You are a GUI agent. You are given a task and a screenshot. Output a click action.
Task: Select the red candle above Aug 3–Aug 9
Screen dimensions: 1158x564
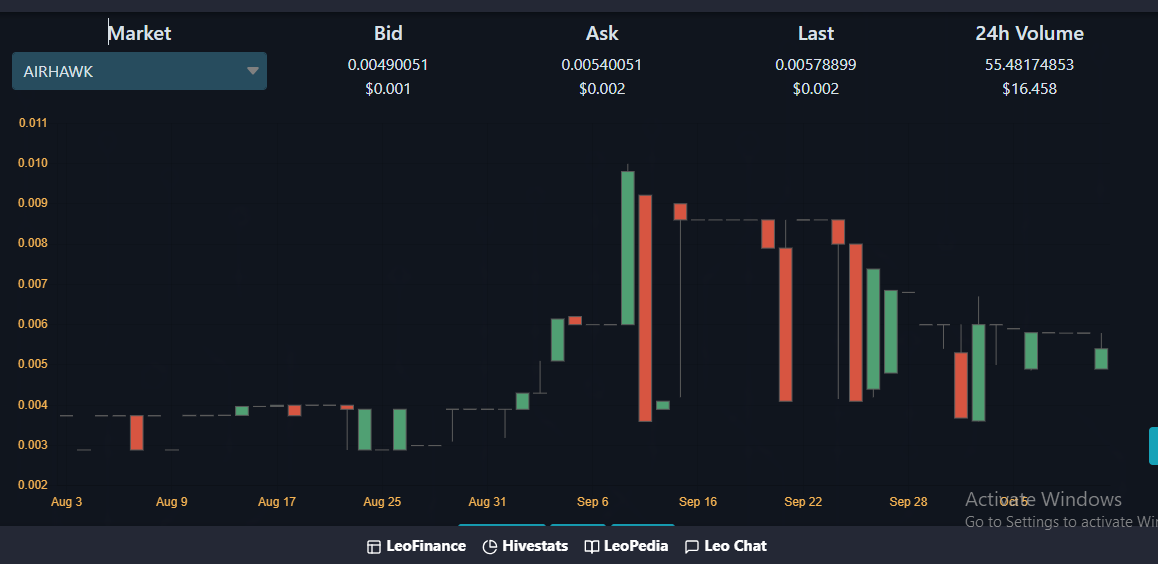[137, 433]
